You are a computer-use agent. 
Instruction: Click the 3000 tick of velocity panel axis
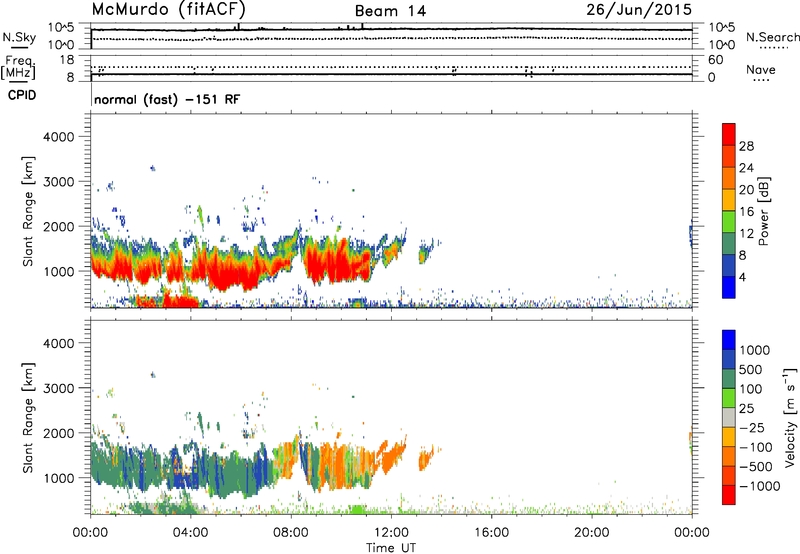[58, 388]
